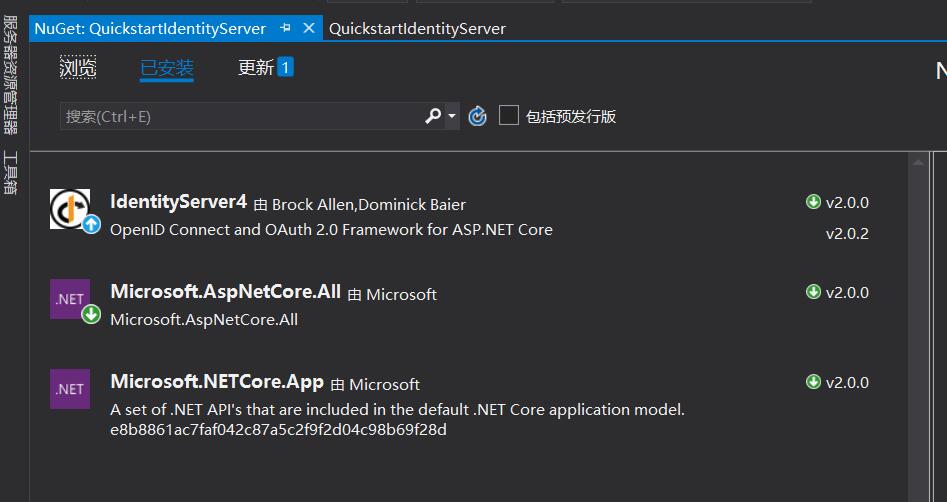Select the Microsoft.NETCore.App package title
947x502 pixels.
[x=217, y=382]
